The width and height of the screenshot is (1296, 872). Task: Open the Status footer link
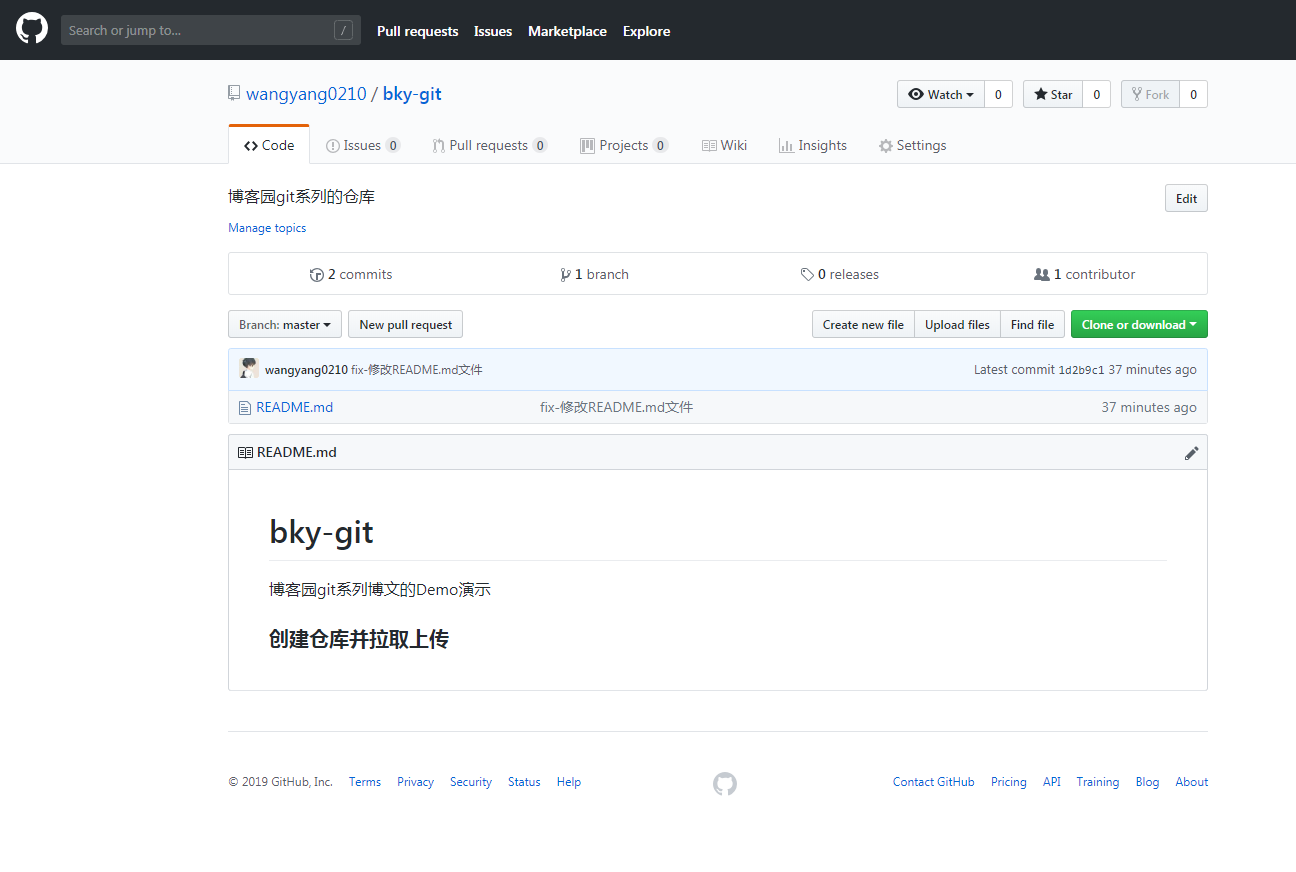(524, 782)
